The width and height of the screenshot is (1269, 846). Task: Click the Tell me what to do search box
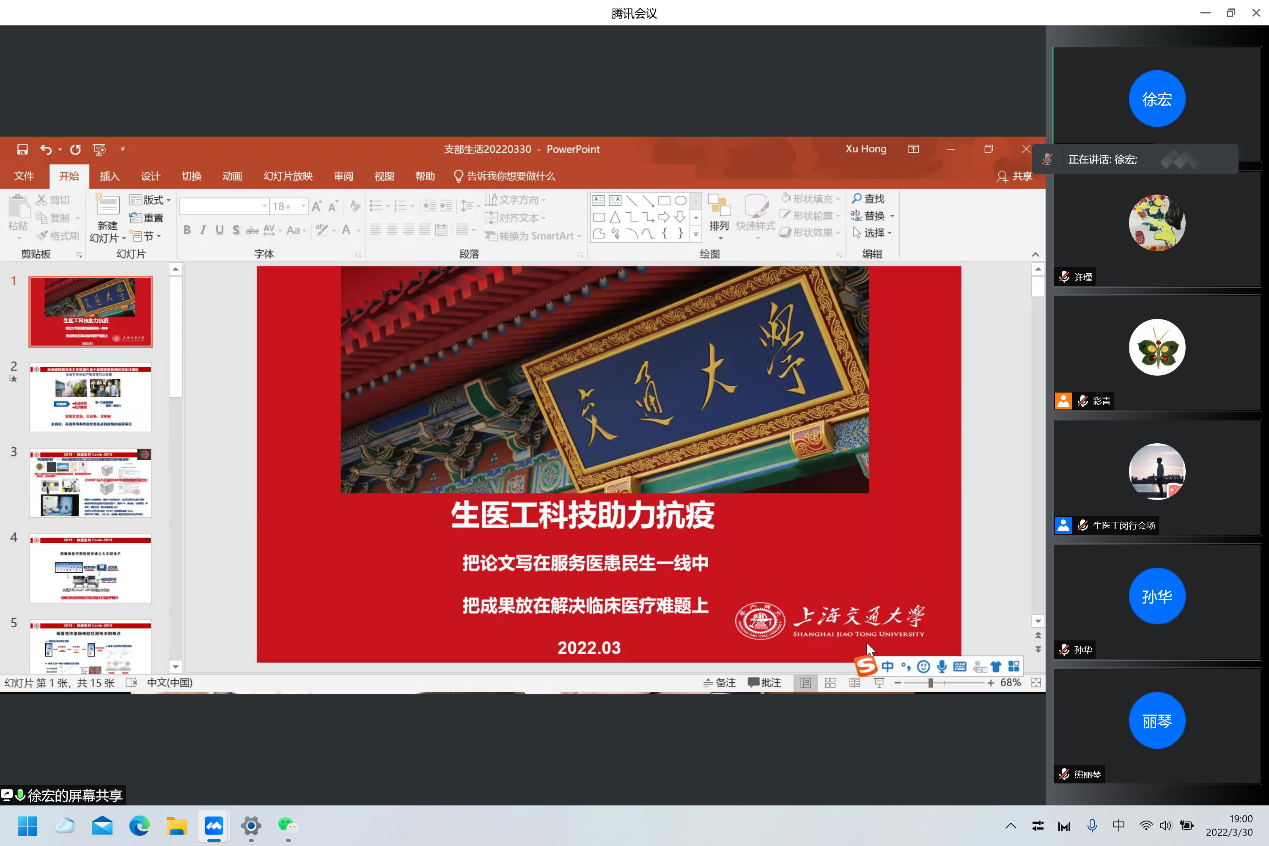point(504,176)
